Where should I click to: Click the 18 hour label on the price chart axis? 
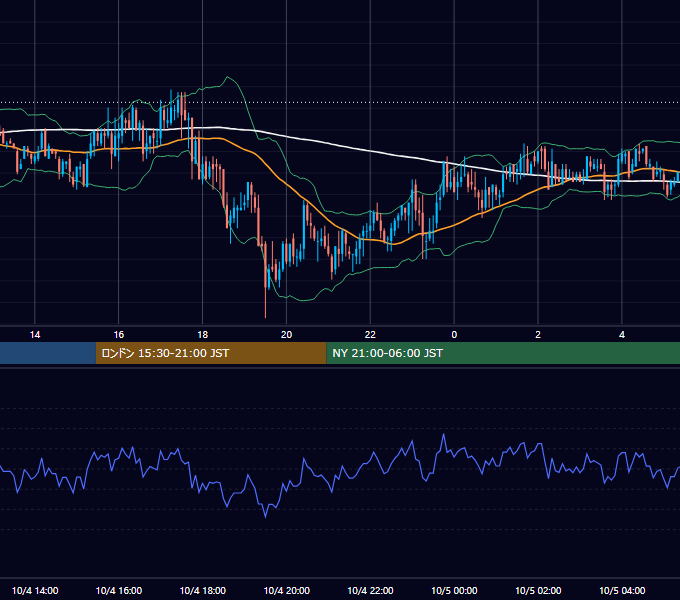203,335
